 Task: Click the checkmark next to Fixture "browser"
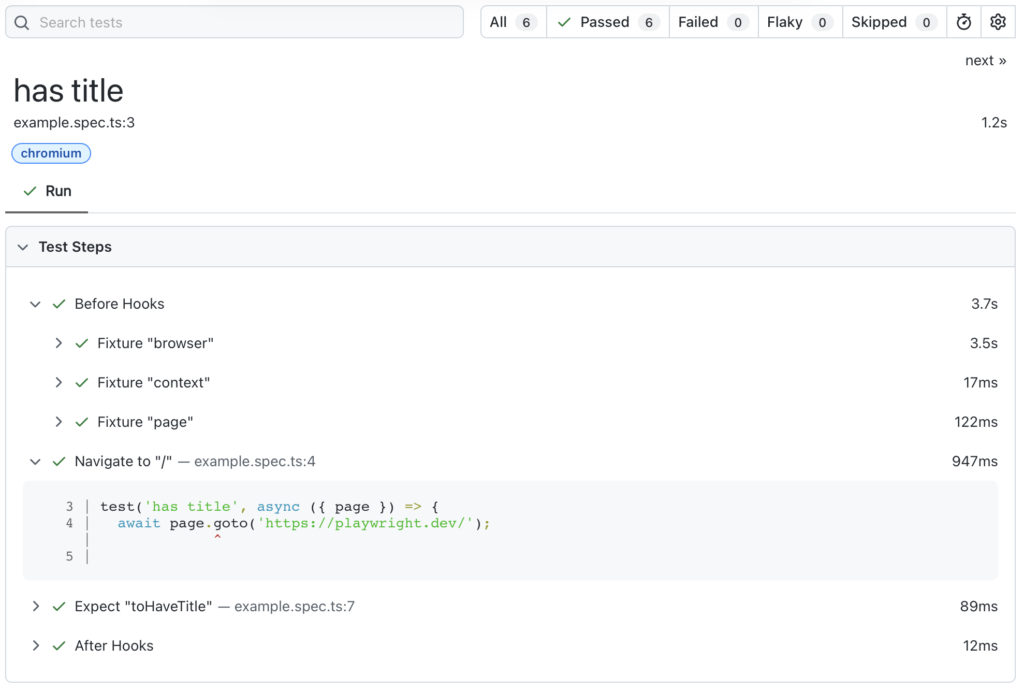coord(82,343)
